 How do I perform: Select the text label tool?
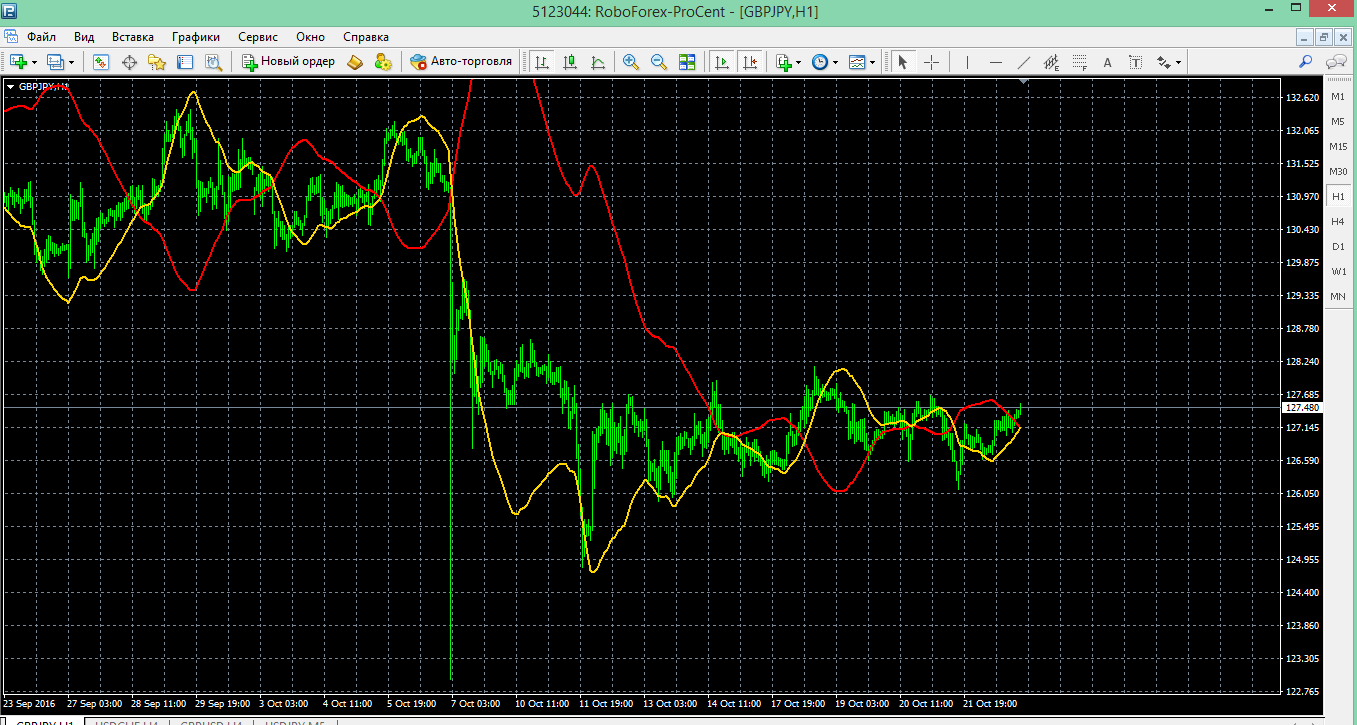coord(1135,62)
